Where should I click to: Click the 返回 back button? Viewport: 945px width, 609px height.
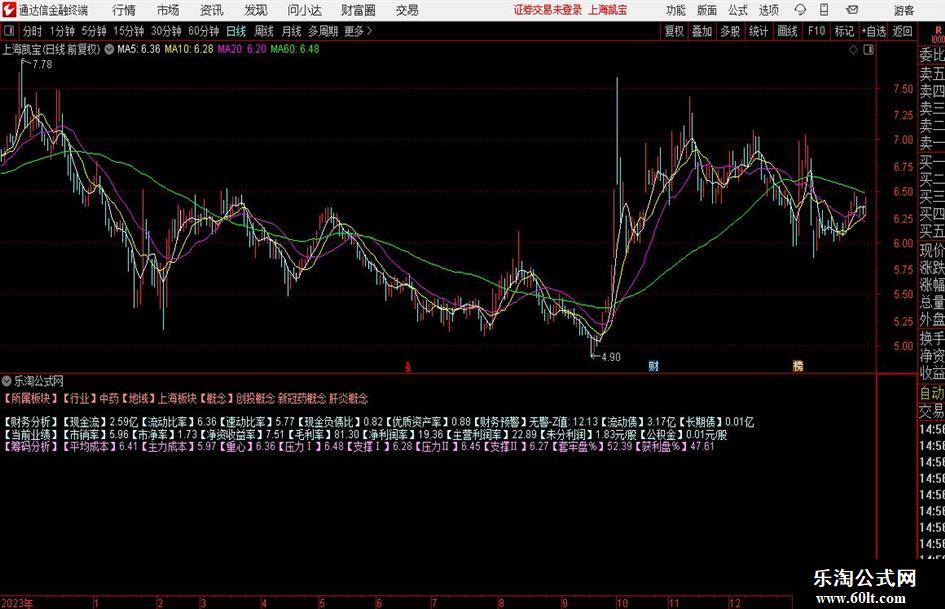[903, 31]
